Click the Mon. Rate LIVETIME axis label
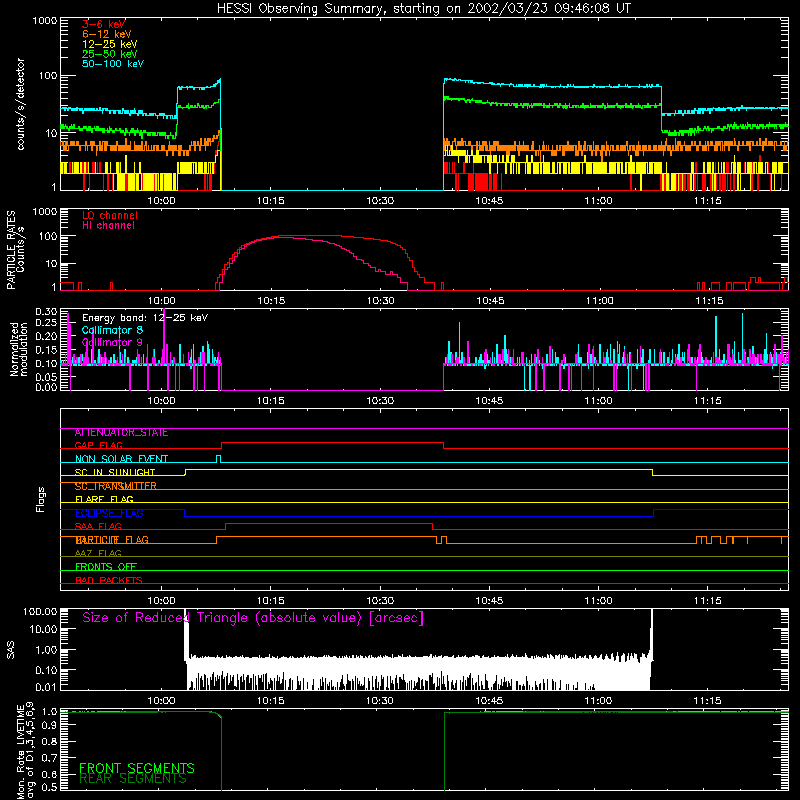Viewport: 800px width, 800px height. (26, 752)
